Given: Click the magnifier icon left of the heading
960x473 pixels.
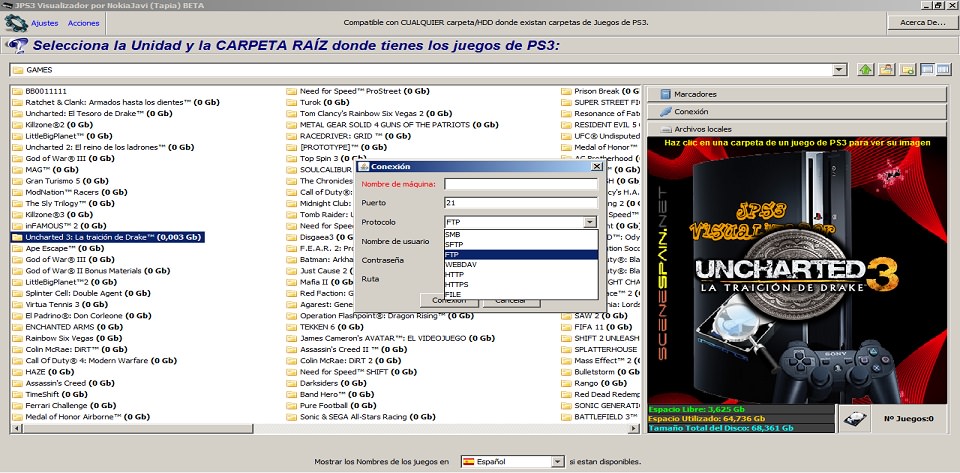Looking at the screenshot, I should (18, 46).
